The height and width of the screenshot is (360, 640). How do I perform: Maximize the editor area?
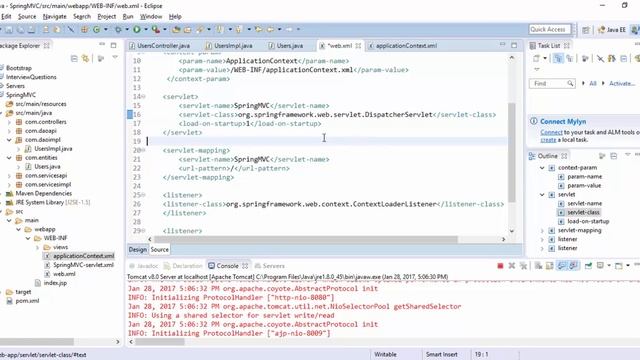(x=514, y=45)
